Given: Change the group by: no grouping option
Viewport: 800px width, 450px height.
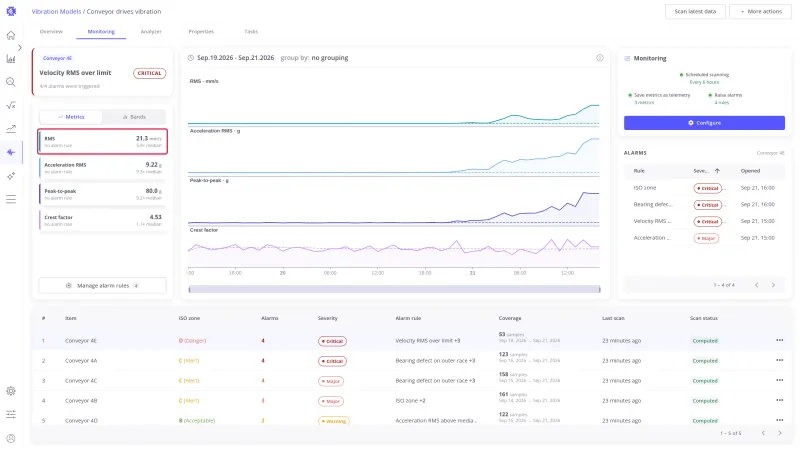Looking at the screenshot, I should 314,58.
